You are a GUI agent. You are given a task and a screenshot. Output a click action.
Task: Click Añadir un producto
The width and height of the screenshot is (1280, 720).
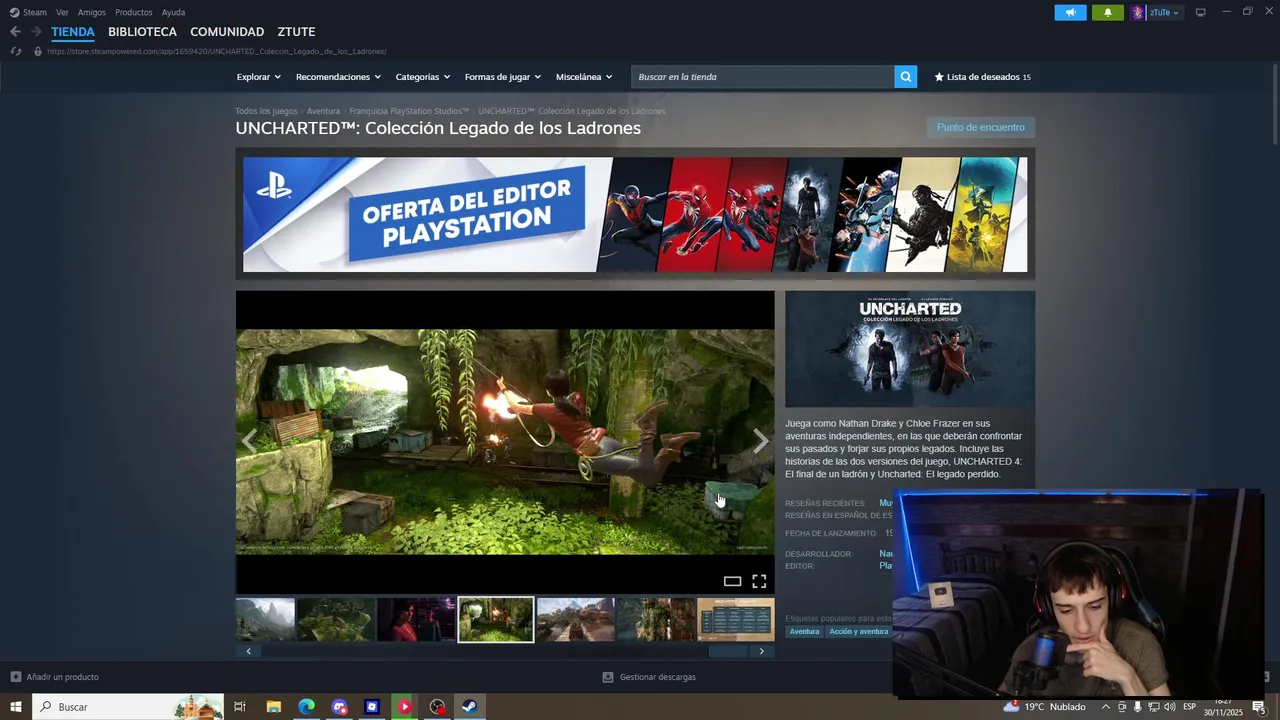[x=55, y=677]
